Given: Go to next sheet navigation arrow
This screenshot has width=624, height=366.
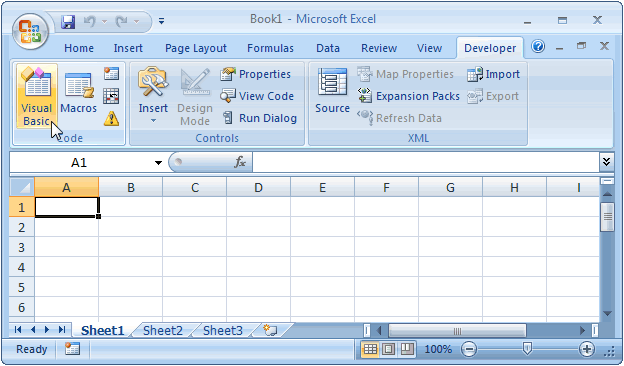Looking at the screenshot, I should pyautogui.click(x=47, y=329).
